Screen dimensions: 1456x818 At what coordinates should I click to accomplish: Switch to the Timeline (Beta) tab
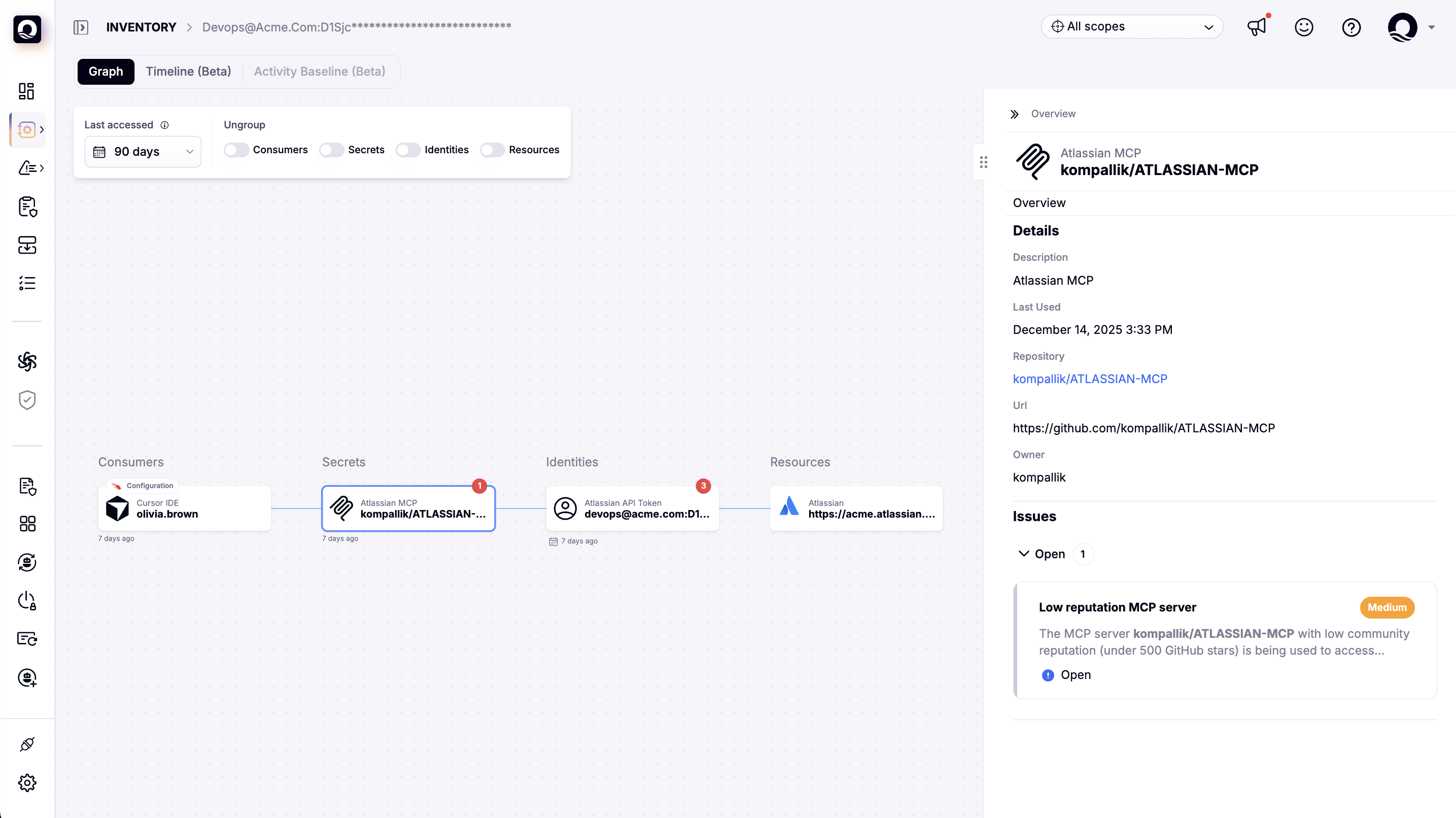pos(188,71)
